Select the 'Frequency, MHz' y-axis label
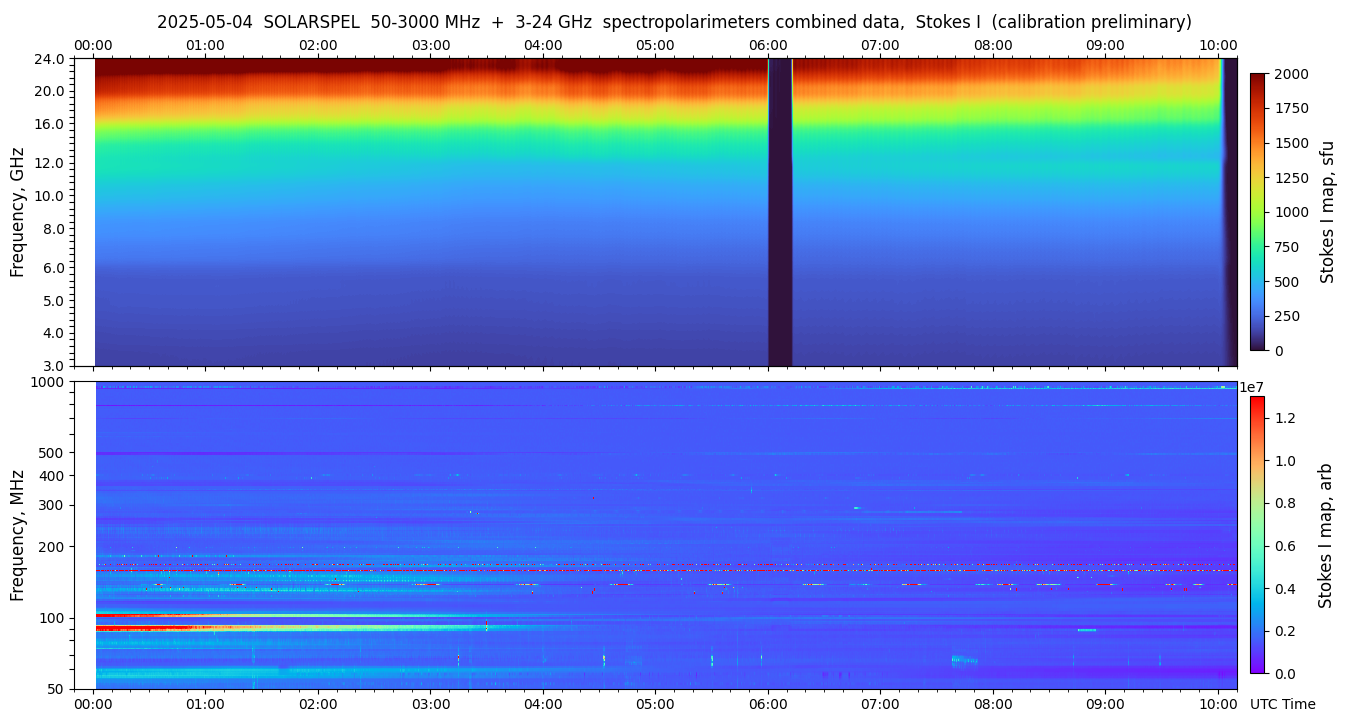 point(17,535)
